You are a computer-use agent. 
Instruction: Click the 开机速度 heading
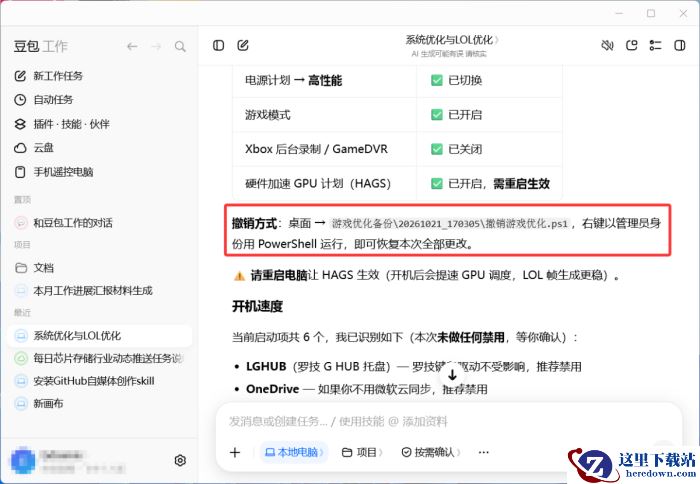258,307
